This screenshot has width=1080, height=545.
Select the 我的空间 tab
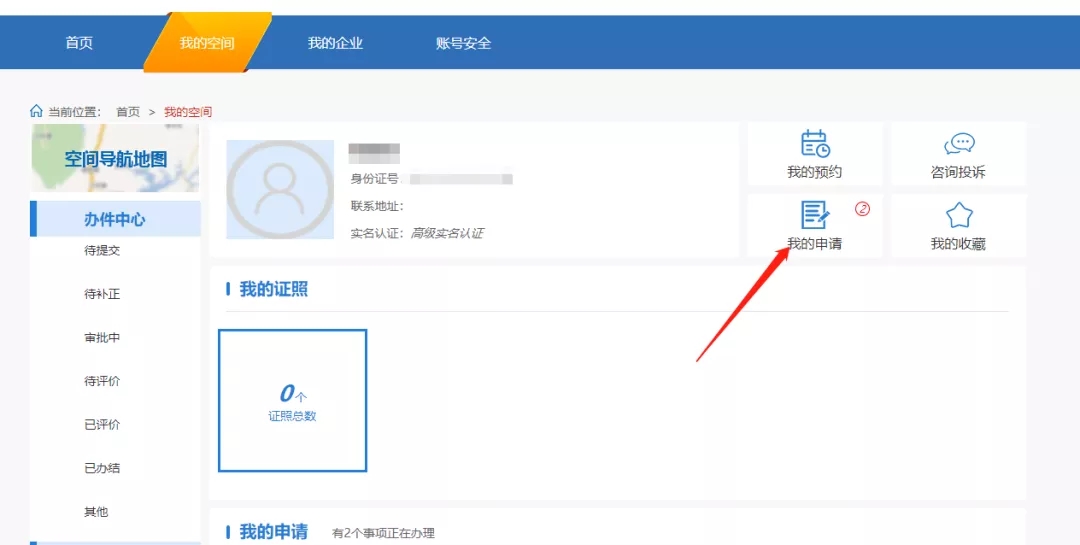(x=207, y=43)
